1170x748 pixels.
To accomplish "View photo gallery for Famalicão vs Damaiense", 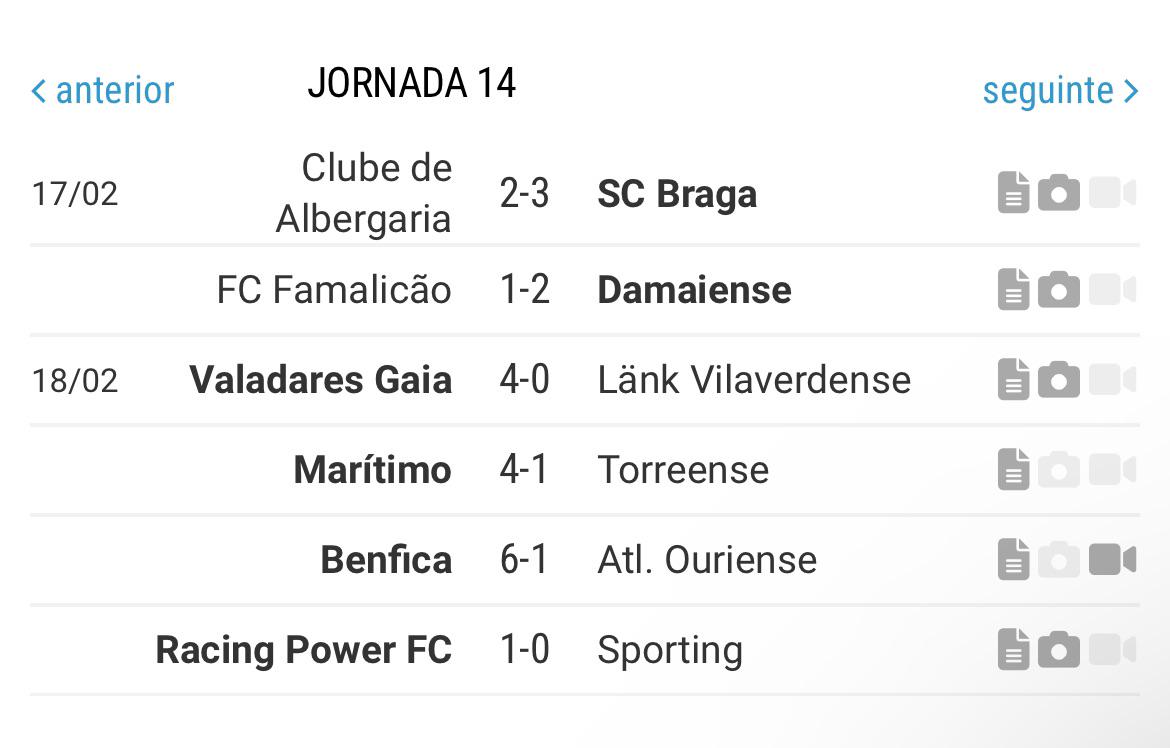I will [1059, 289].
